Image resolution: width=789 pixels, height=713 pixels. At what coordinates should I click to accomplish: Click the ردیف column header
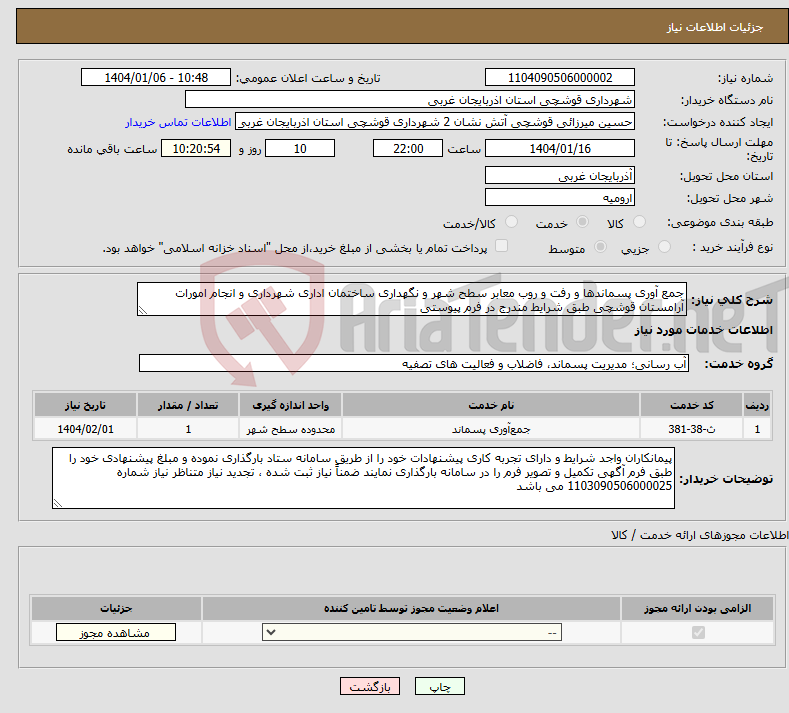click(x=757, y=405)
